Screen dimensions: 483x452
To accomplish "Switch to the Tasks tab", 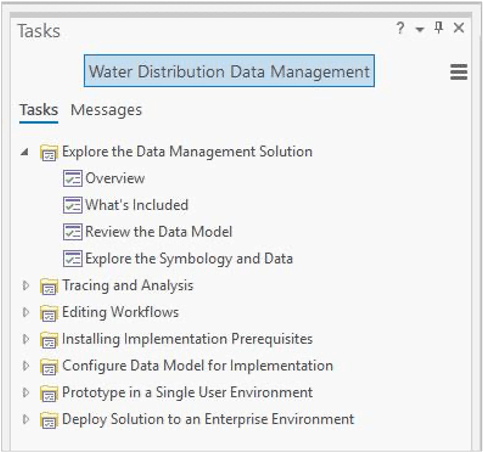I will point(39,110).
